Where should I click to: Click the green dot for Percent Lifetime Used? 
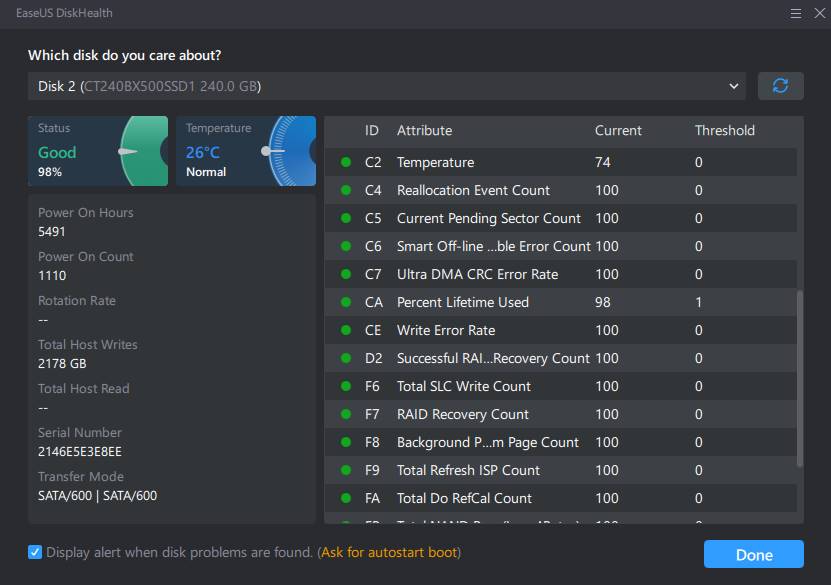click(346, 302)
